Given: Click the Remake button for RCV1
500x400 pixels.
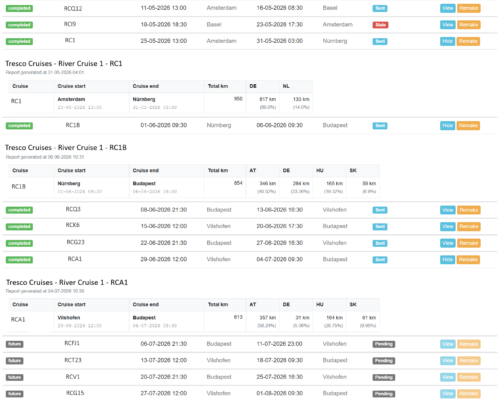Looking at the screenshot, I should [x=469, y=377].
